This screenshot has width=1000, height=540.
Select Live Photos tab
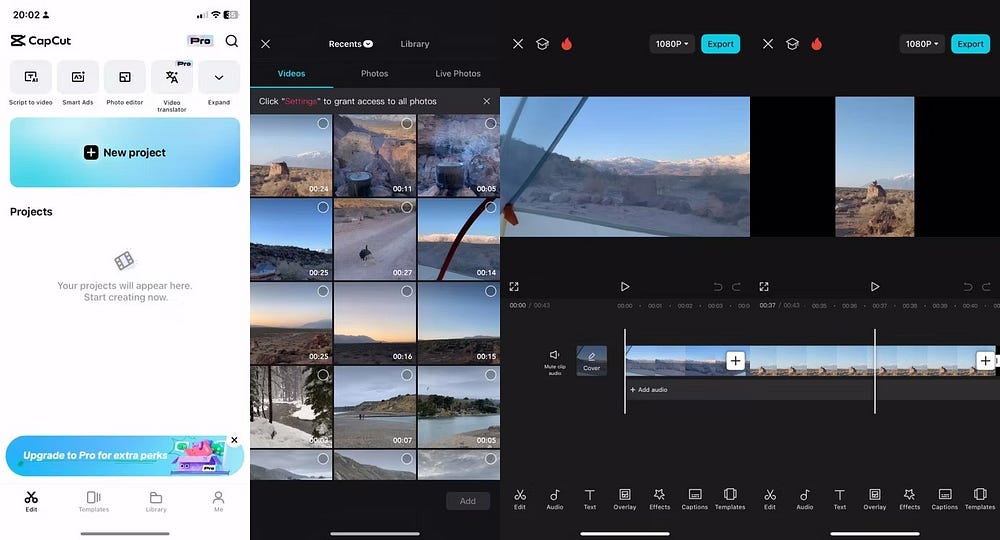tap(458, 74)
